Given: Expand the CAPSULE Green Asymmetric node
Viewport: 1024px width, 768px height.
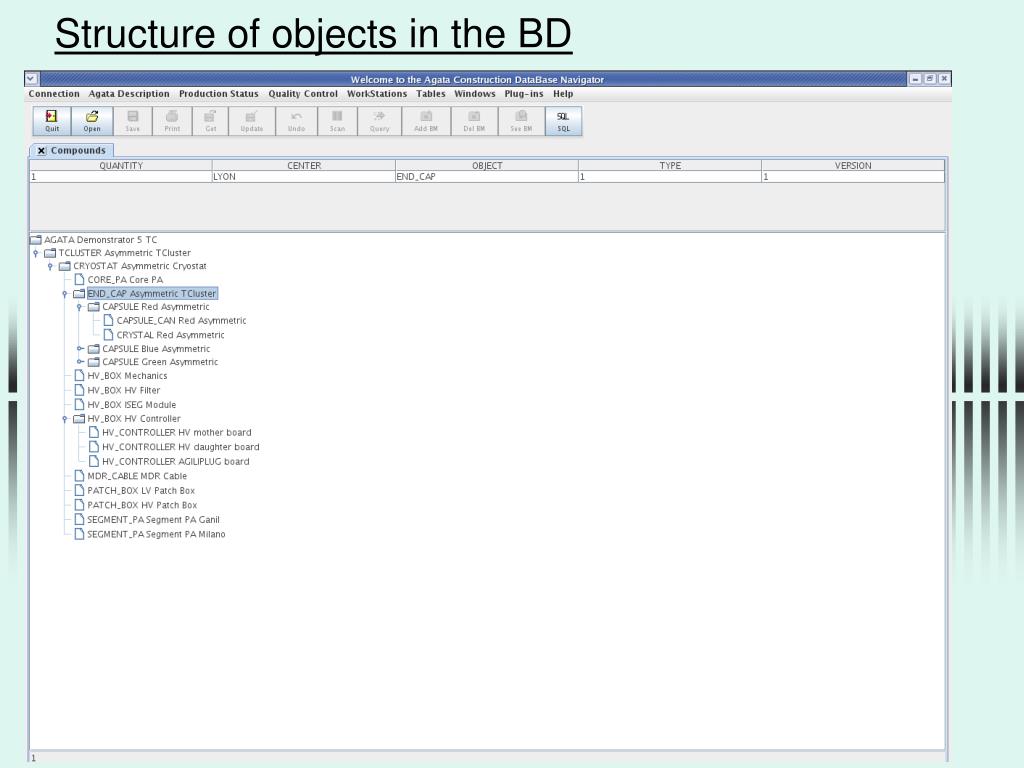Looking at the screenshot, I should point(80,362).
